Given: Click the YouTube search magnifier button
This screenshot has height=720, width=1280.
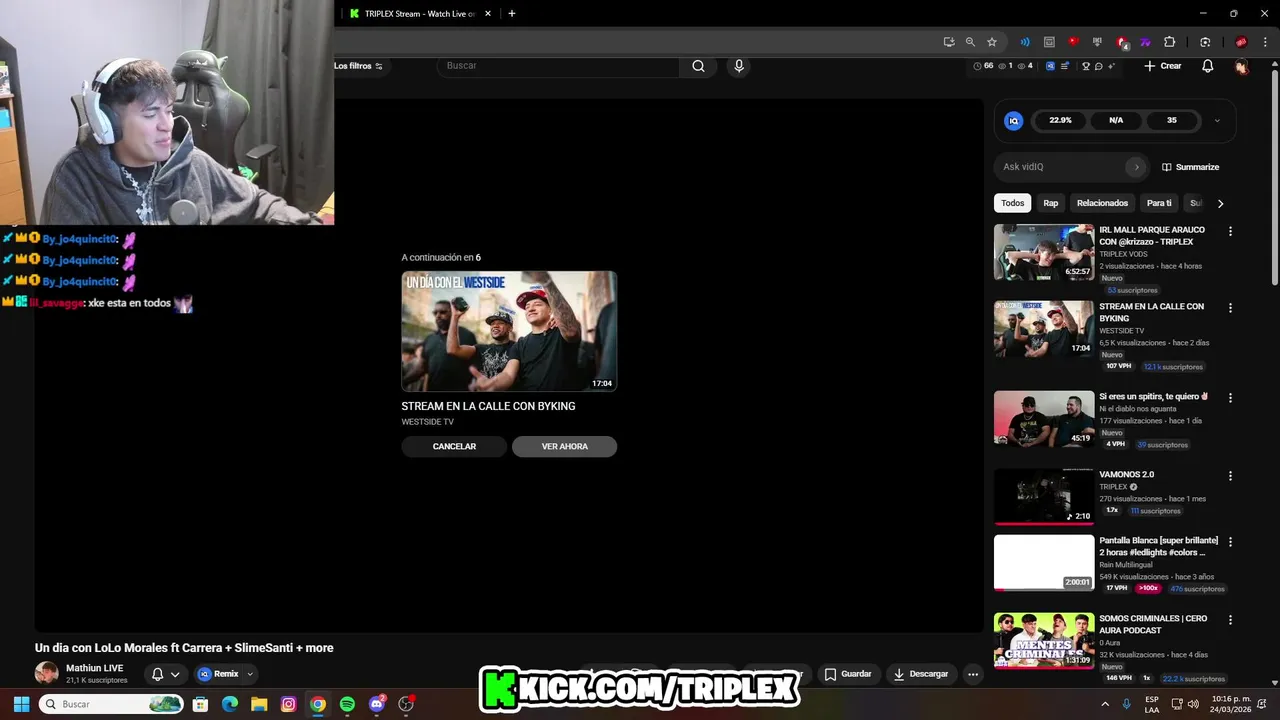Looking at the screenshot, I should [x=698, y=66].
